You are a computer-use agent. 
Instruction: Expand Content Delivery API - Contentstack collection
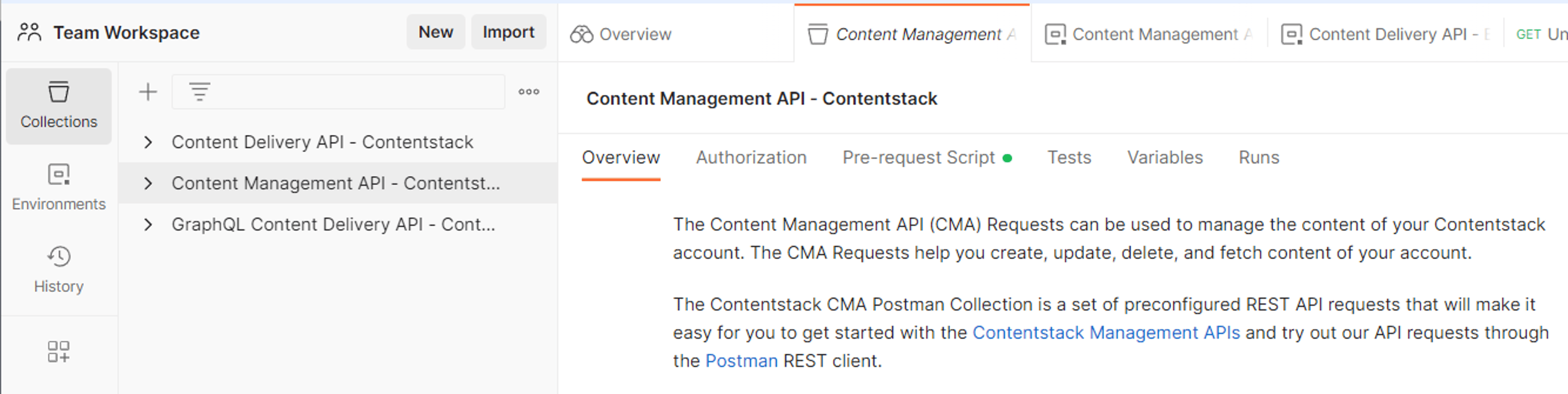pyautogui.click(x=148, y=142)
